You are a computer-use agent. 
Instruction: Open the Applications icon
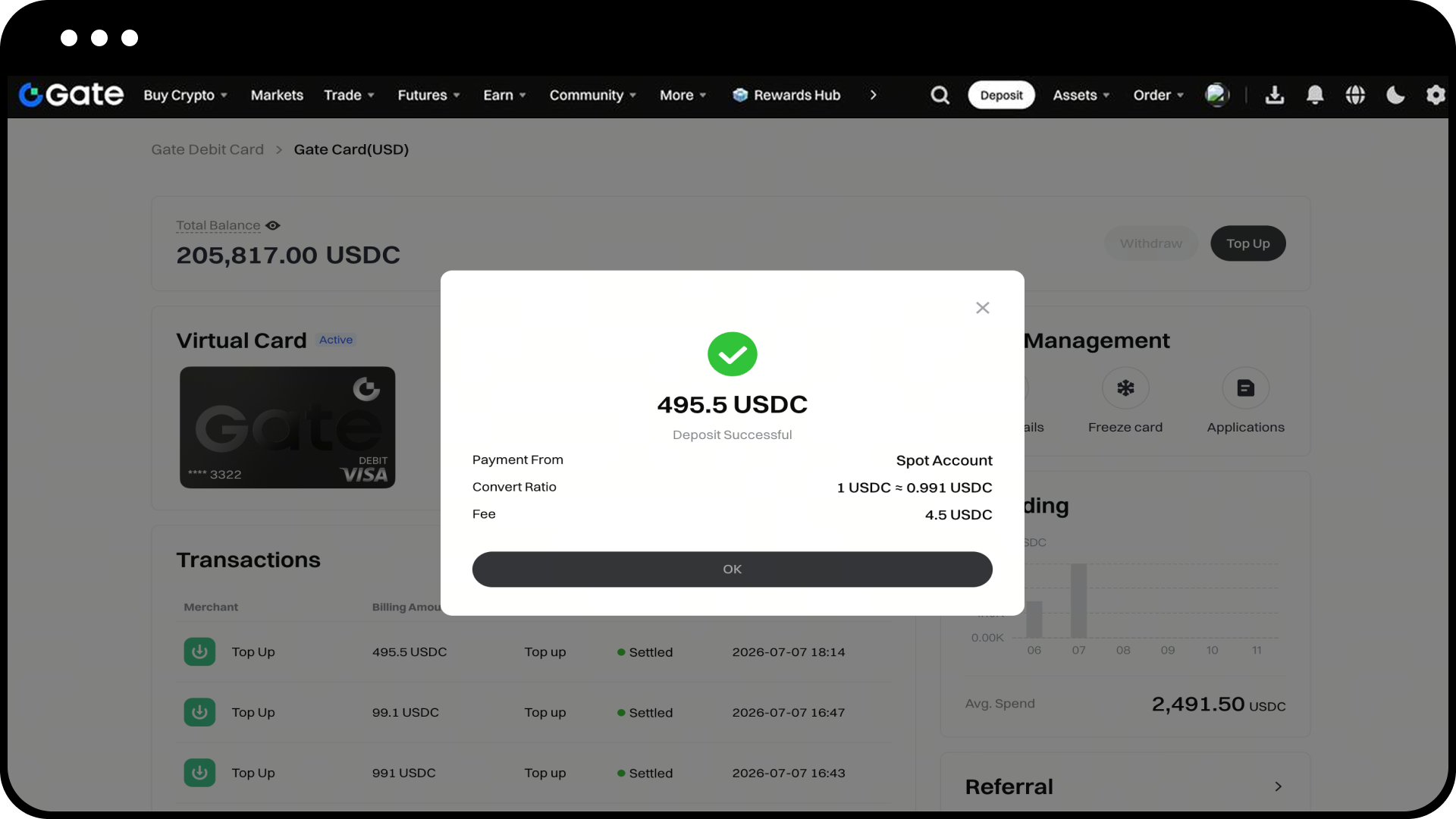point(1245,388)
